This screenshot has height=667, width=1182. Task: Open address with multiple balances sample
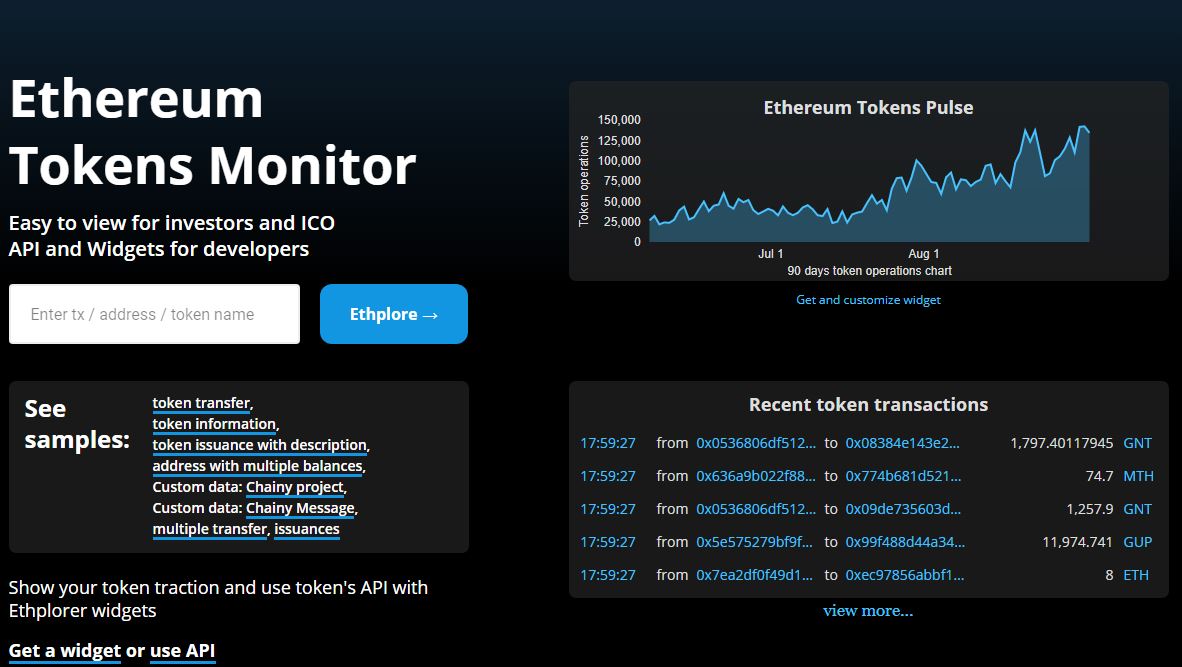[x=257, y=467]
